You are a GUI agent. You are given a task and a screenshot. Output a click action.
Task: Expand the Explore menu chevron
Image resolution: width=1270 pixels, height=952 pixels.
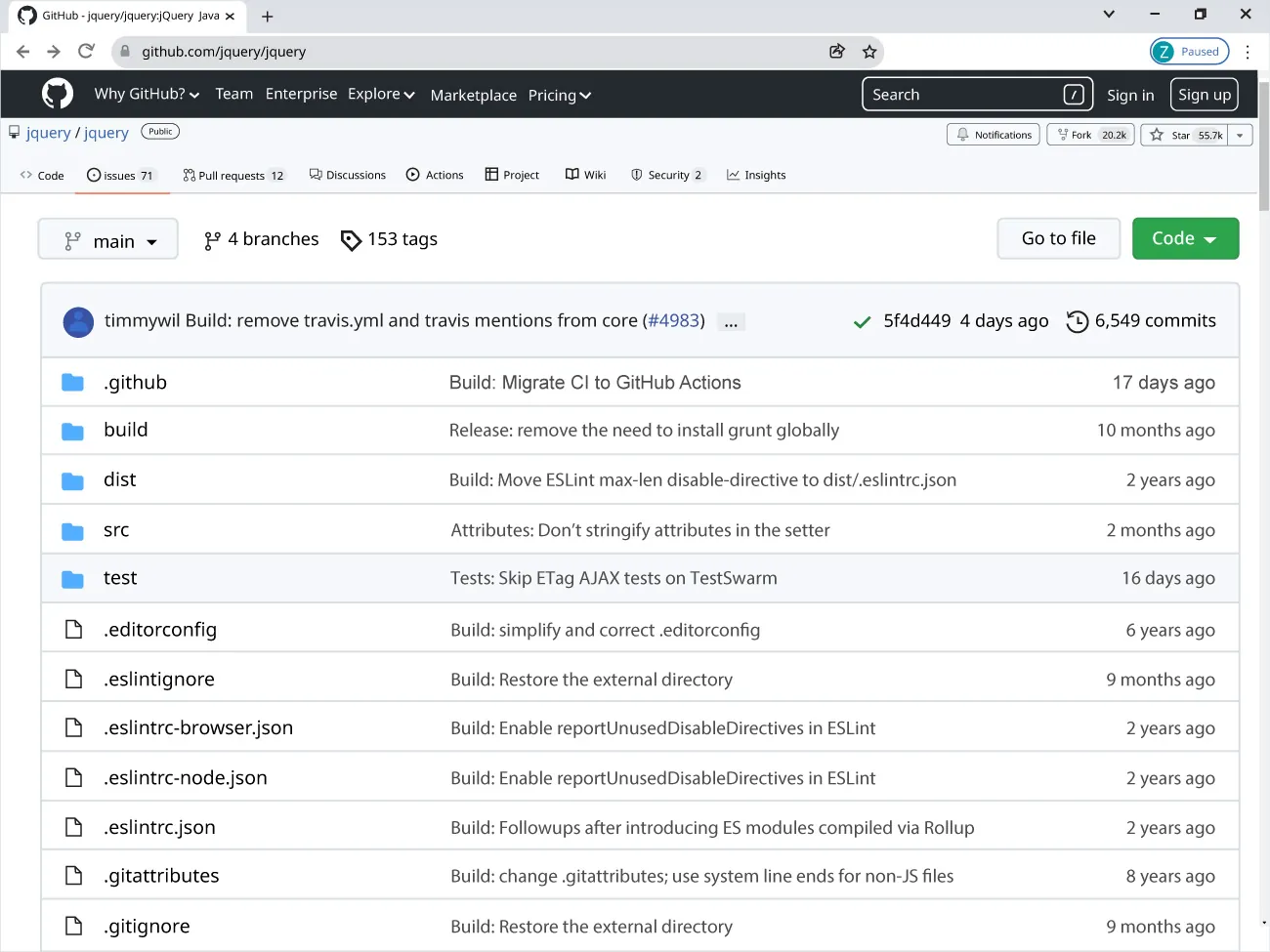tap(408, 94)
